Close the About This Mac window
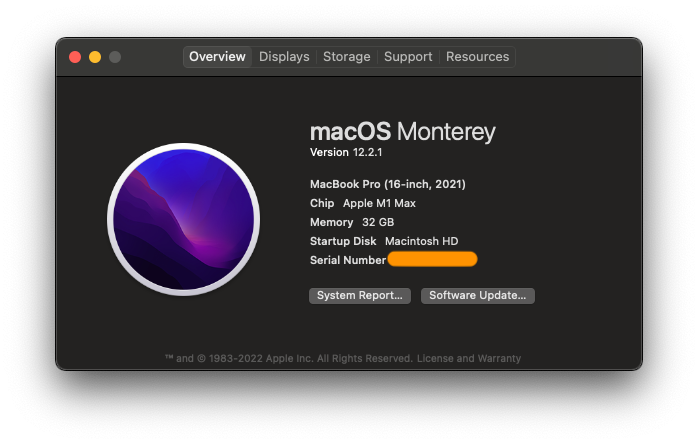The width and height of the screenshot is (698, 444). [75, 57]
